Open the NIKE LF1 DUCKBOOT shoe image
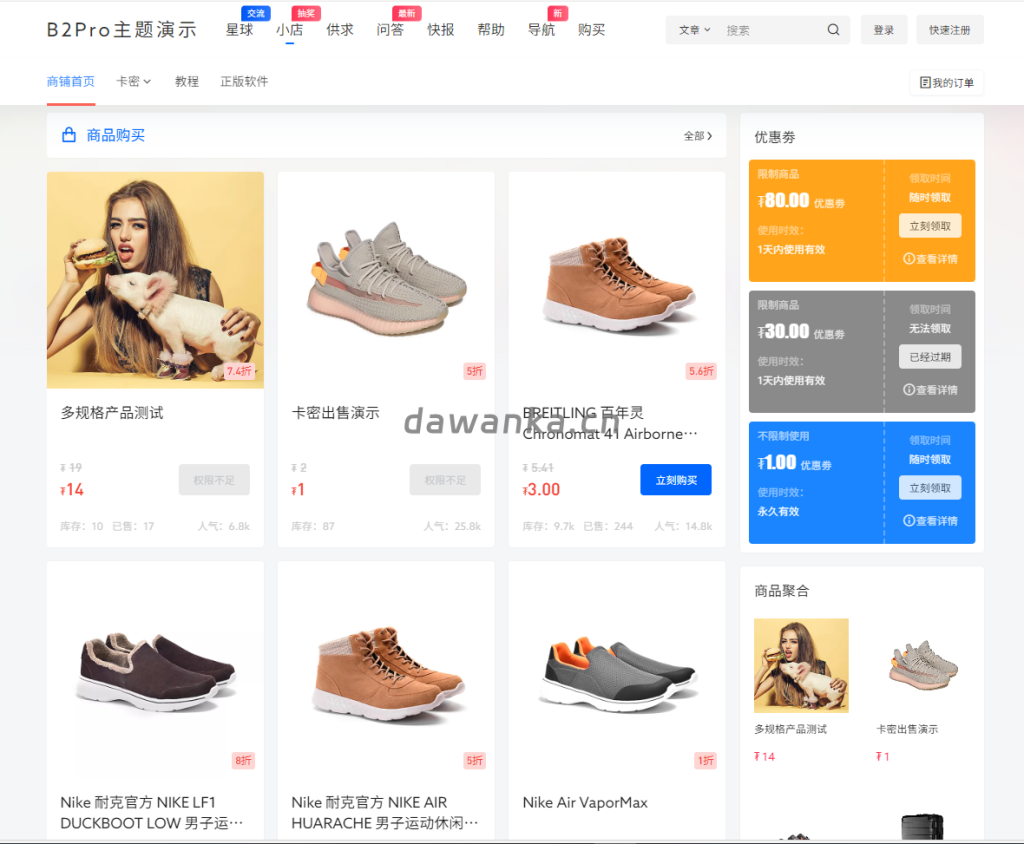1024x844 pixels. click(155, 670)
